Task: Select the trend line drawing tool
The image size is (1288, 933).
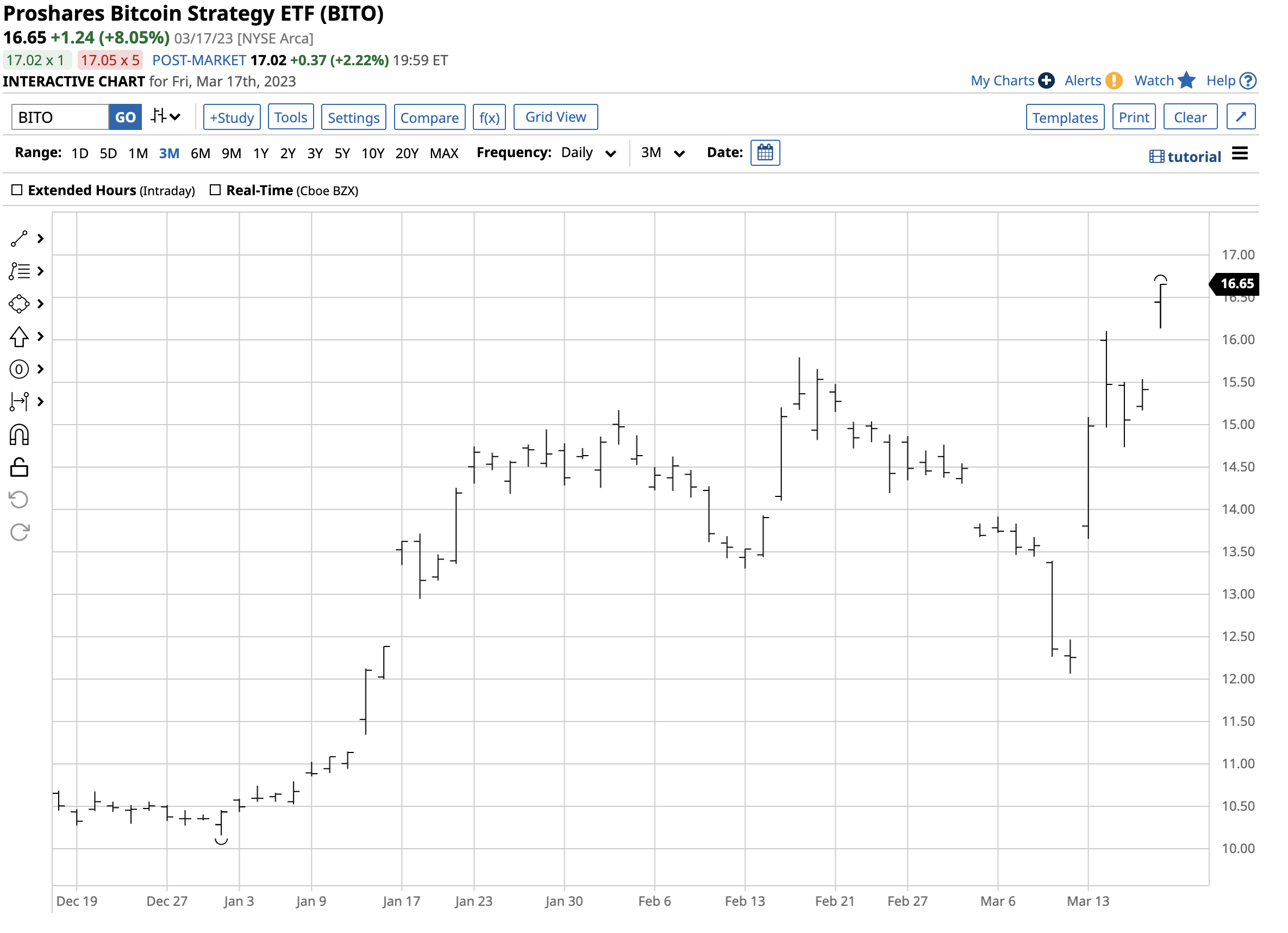Action: [18, 239]
